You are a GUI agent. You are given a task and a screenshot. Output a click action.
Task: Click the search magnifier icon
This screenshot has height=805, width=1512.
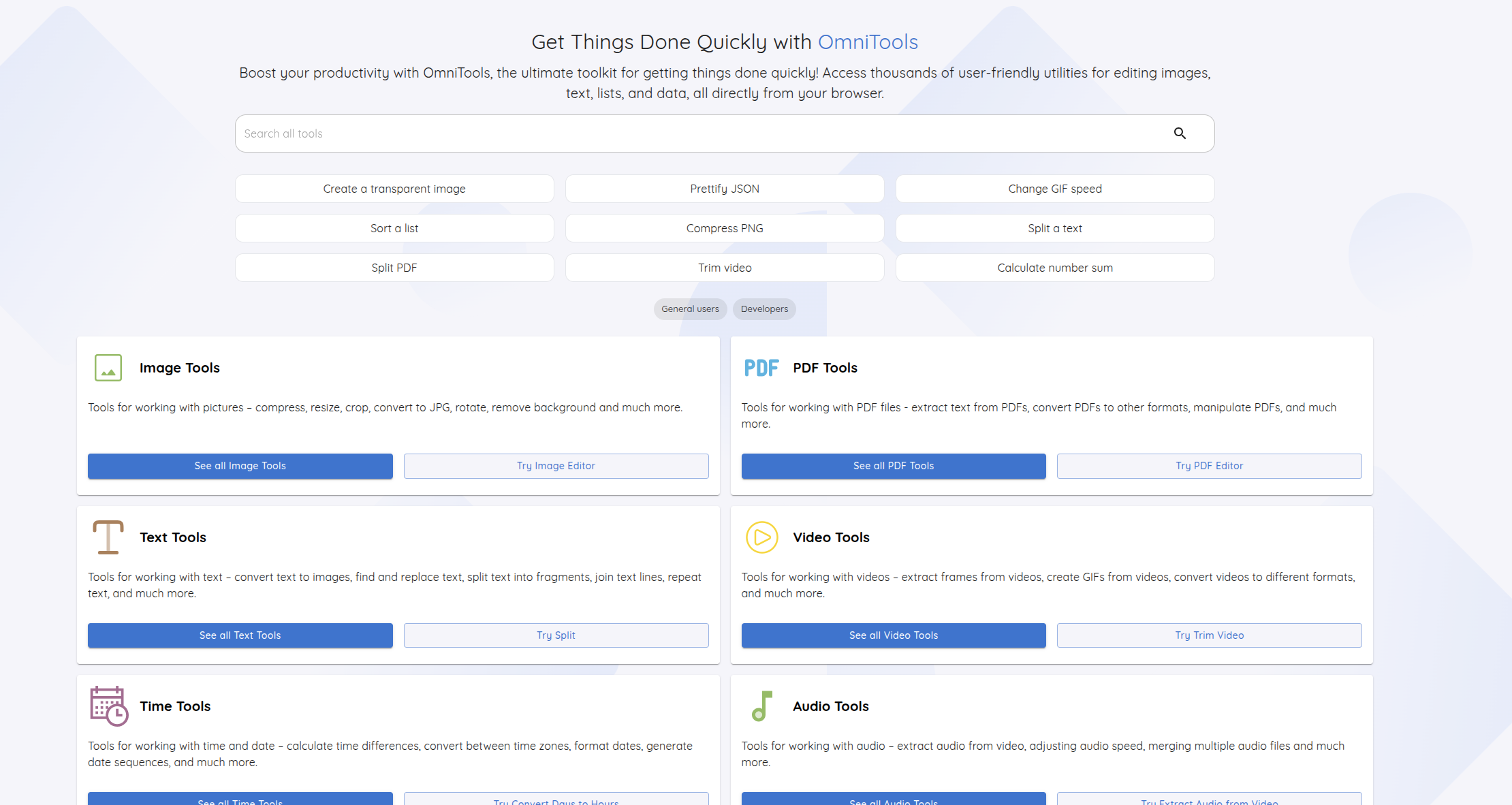click(1180, 133)
